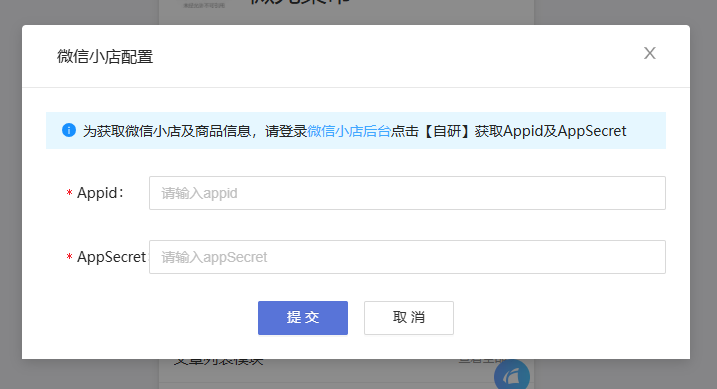Click the Appid field label

tap(100, 193)
